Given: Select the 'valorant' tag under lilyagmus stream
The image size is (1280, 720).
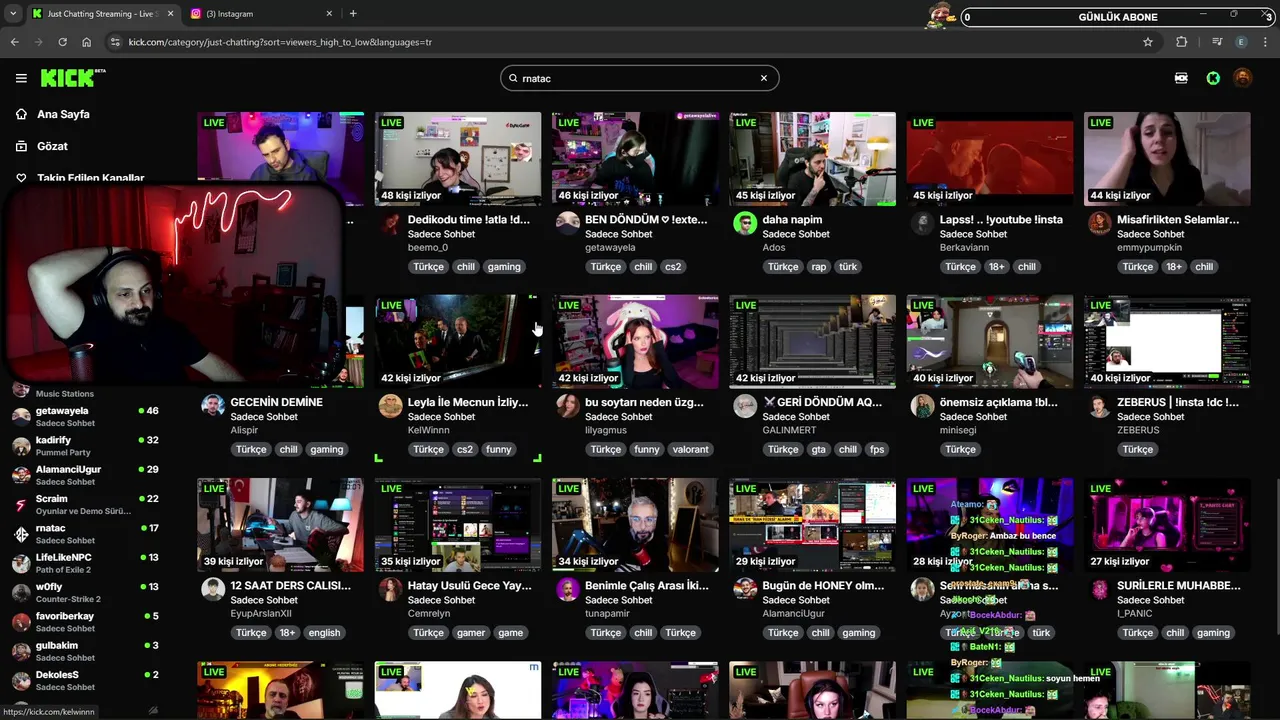Looking at the screenshot, I should point(691,450).
